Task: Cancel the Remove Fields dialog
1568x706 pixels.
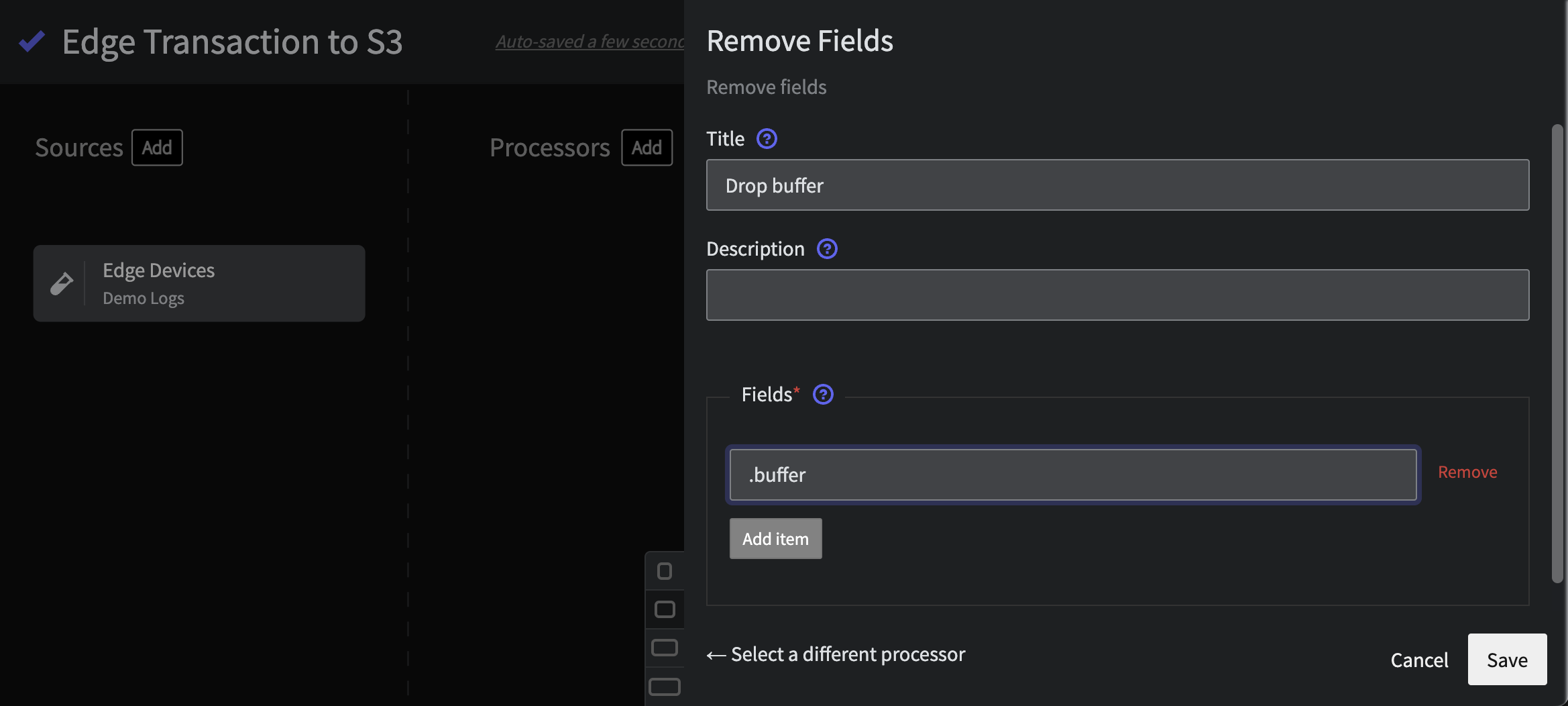Action: (1419, 660)
